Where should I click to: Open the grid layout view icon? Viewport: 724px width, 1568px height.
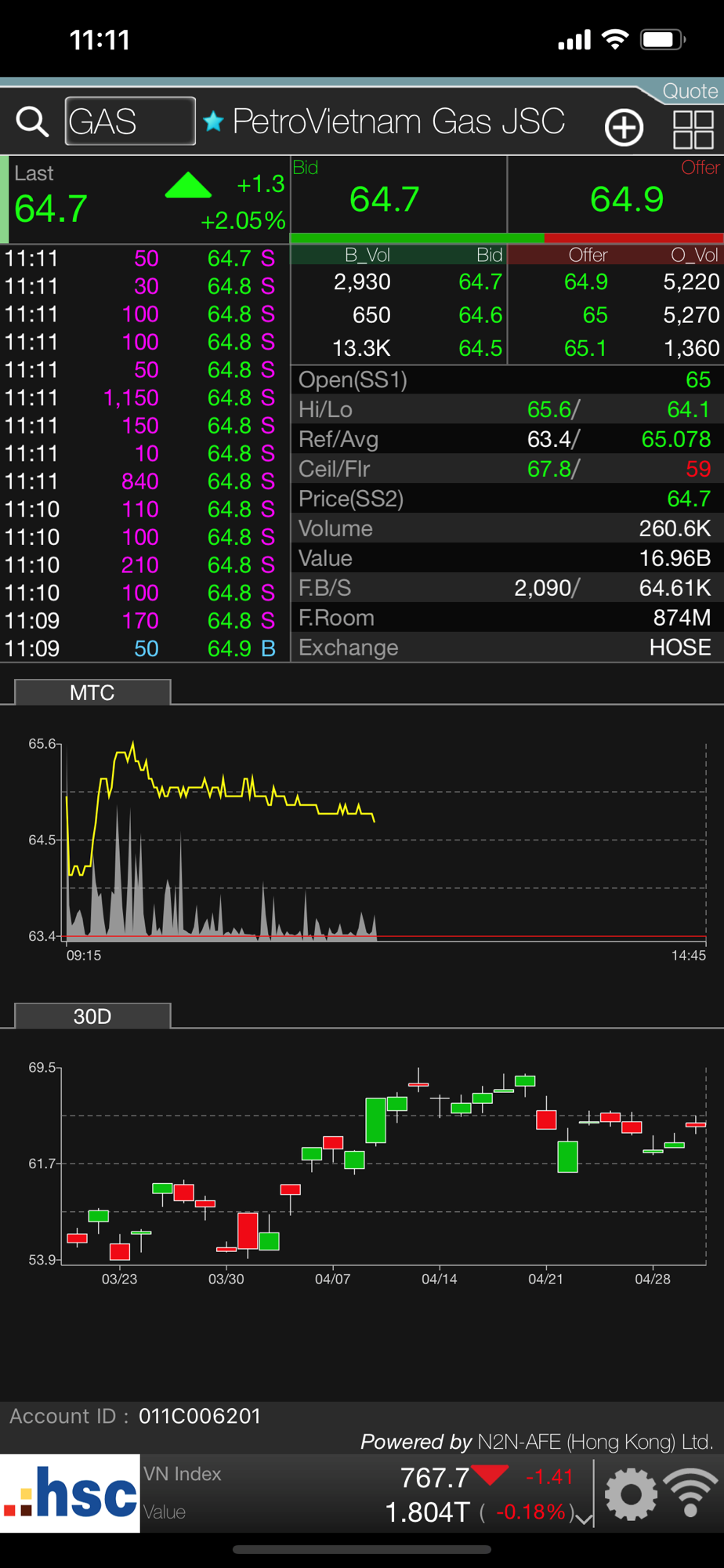693,129
